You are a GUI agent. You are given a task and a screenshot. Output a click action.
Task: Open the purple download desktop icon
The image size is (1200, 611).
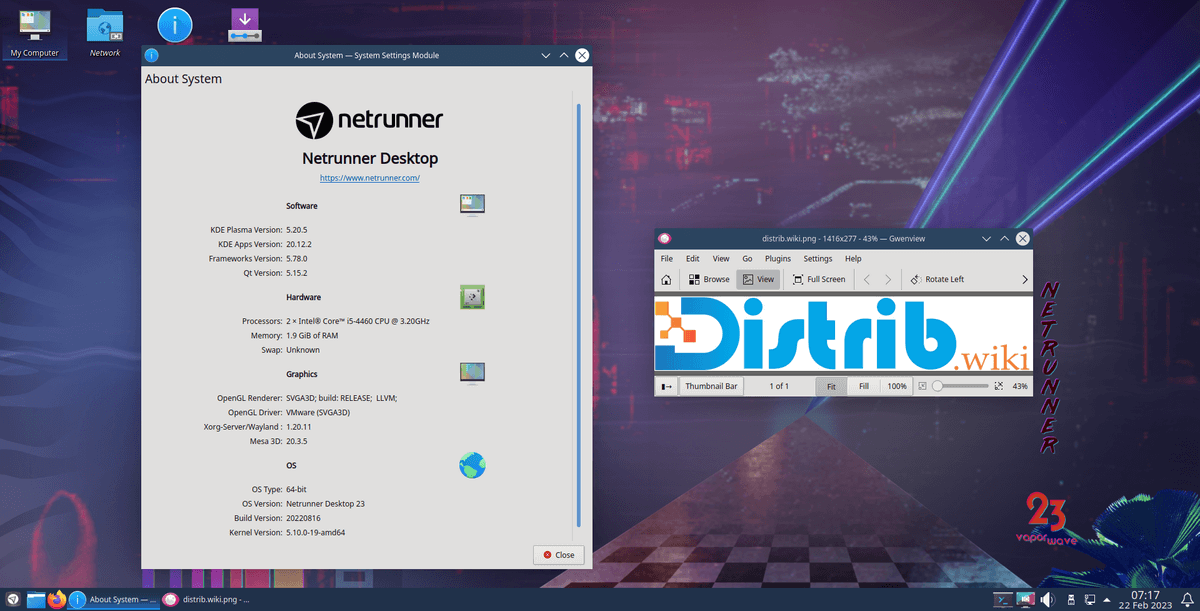pos(245,25)
